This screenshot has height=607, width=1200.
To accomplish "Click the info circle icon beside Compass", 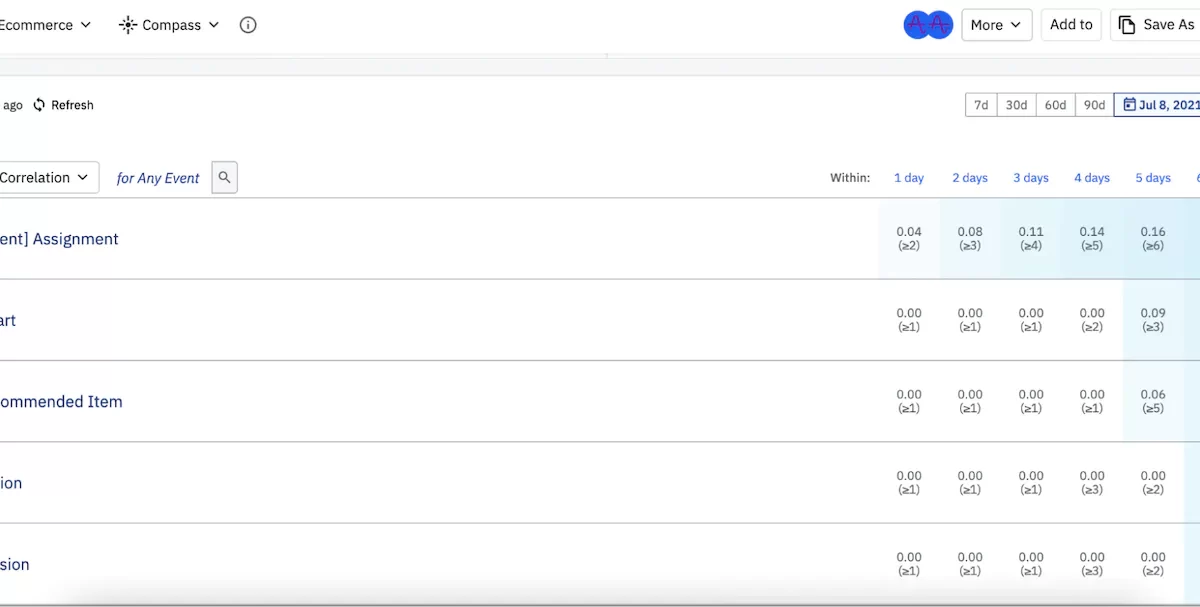I will pyautogui.click(x=248, y=25).
